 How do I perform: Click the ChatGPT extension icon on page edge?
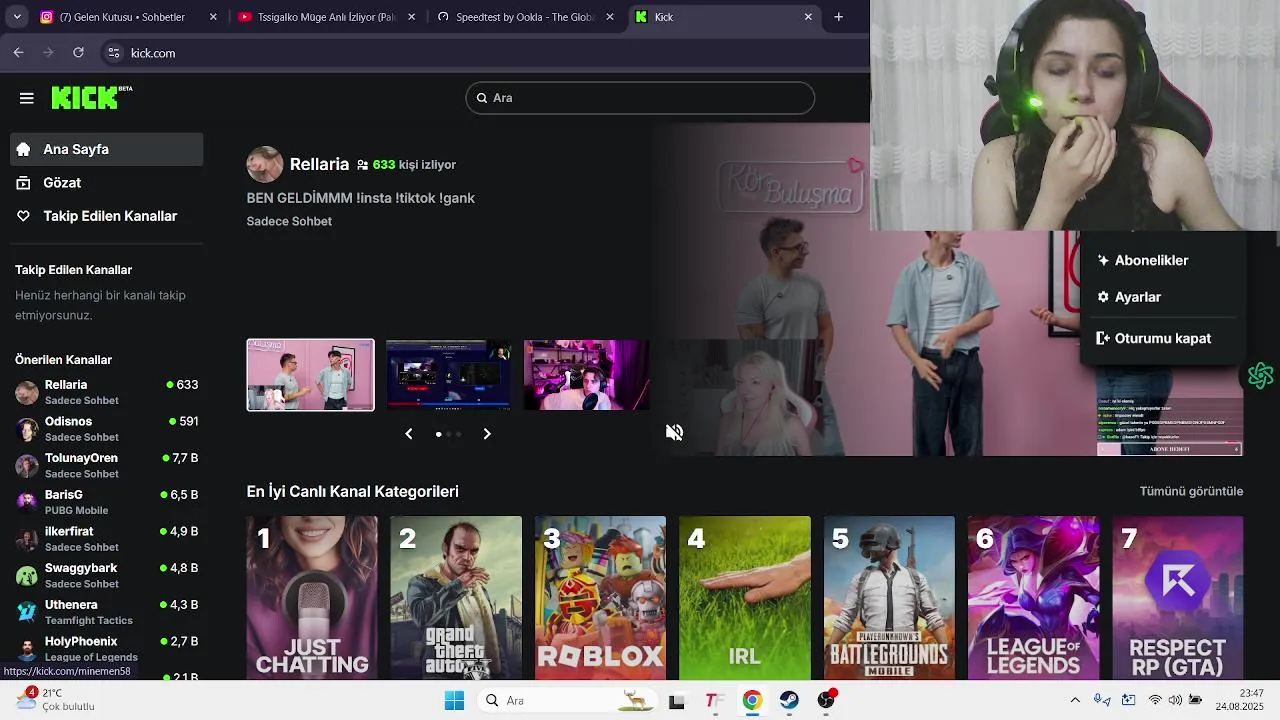pyautogui.click(x=1260, y=375)
